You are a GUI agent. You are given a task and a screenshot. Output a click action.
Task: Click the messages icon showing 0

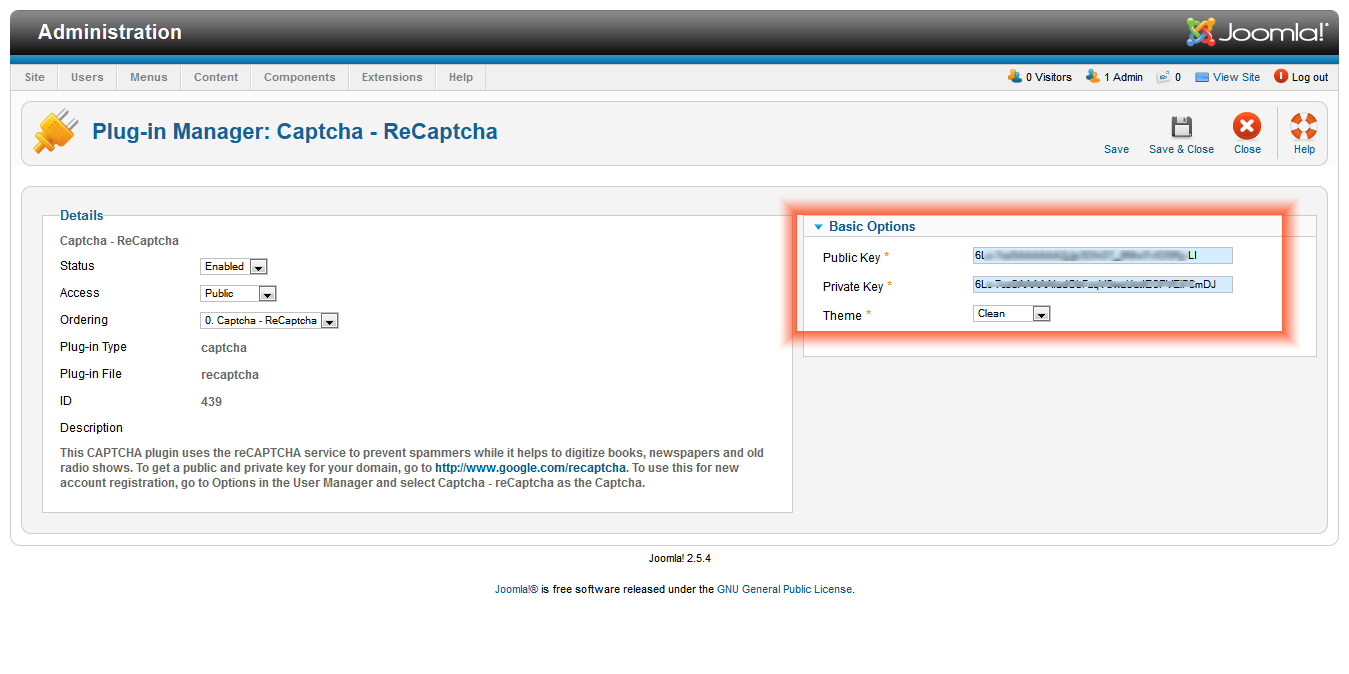click(x=1163, y=77)
